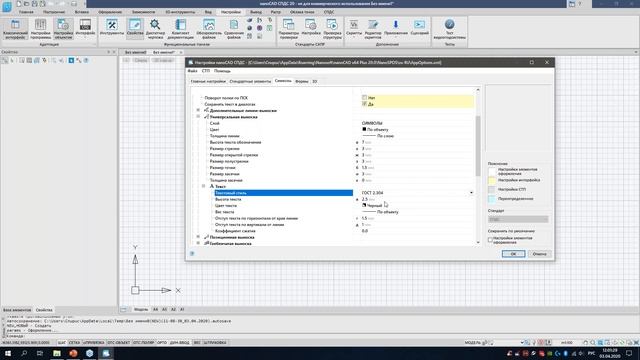This screenshot has height=360, width=640.
Task: Click the Applications download icon
Action: click(x=396, y=27)
